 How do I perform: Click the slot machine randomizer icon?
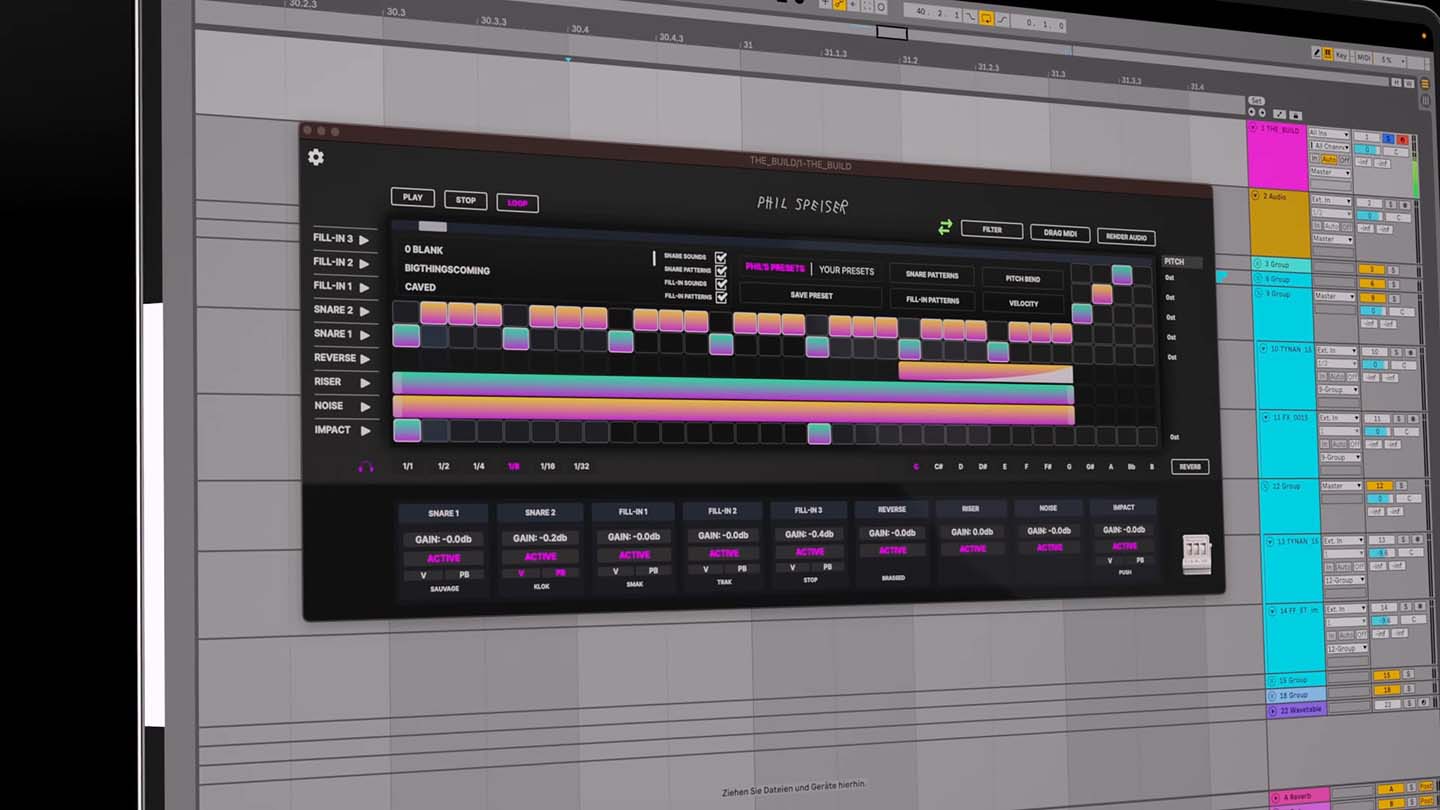pos(1197,553)
